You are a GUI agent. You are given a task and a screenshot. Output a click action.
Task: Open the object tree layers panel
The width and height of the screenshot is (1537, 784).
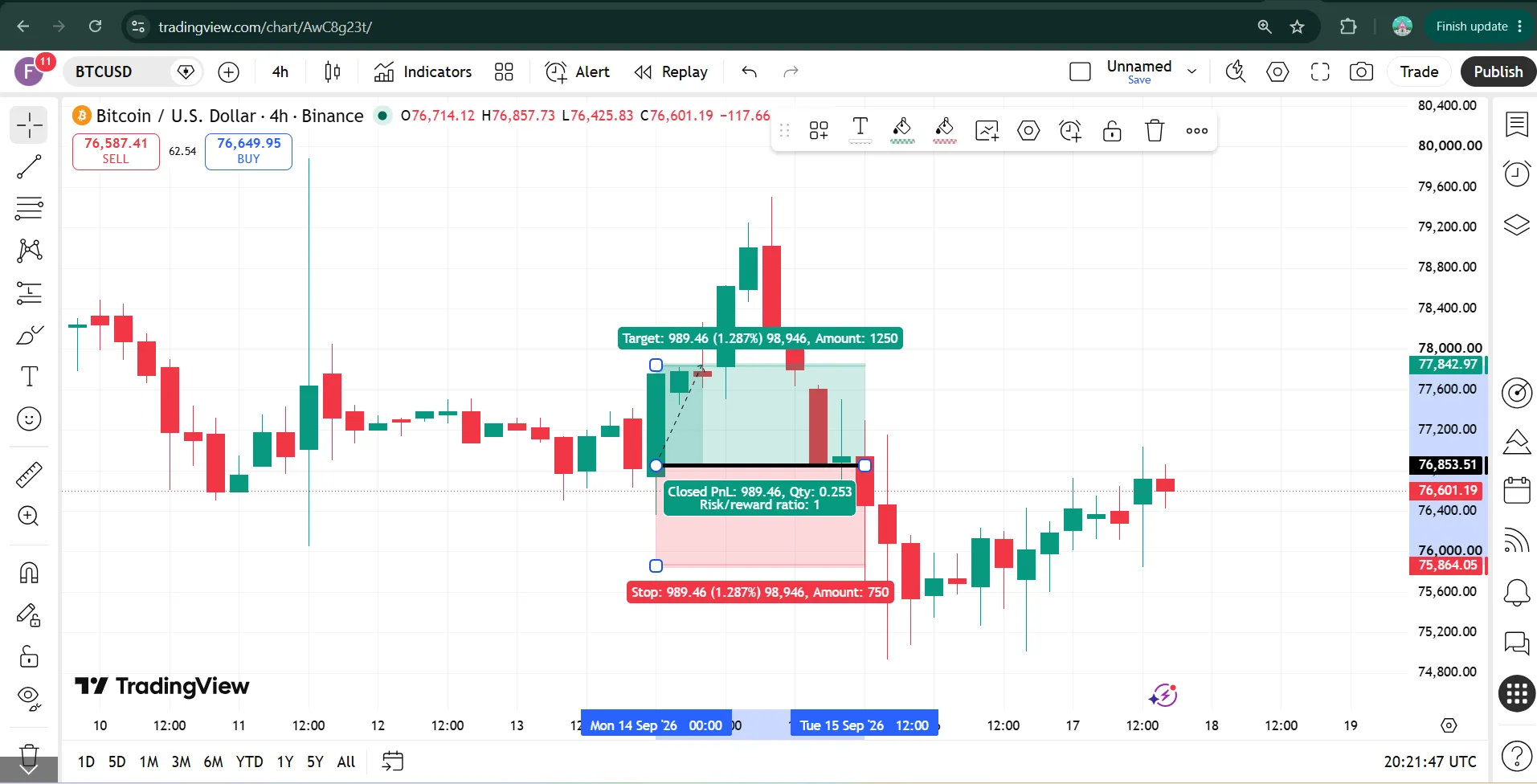tap(1517, 225)
